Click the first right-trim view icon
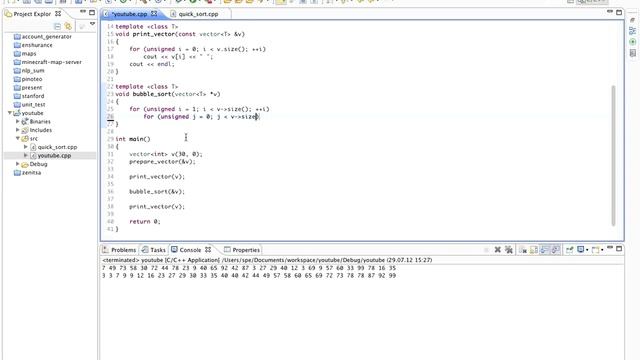 [x=633, y=20]
